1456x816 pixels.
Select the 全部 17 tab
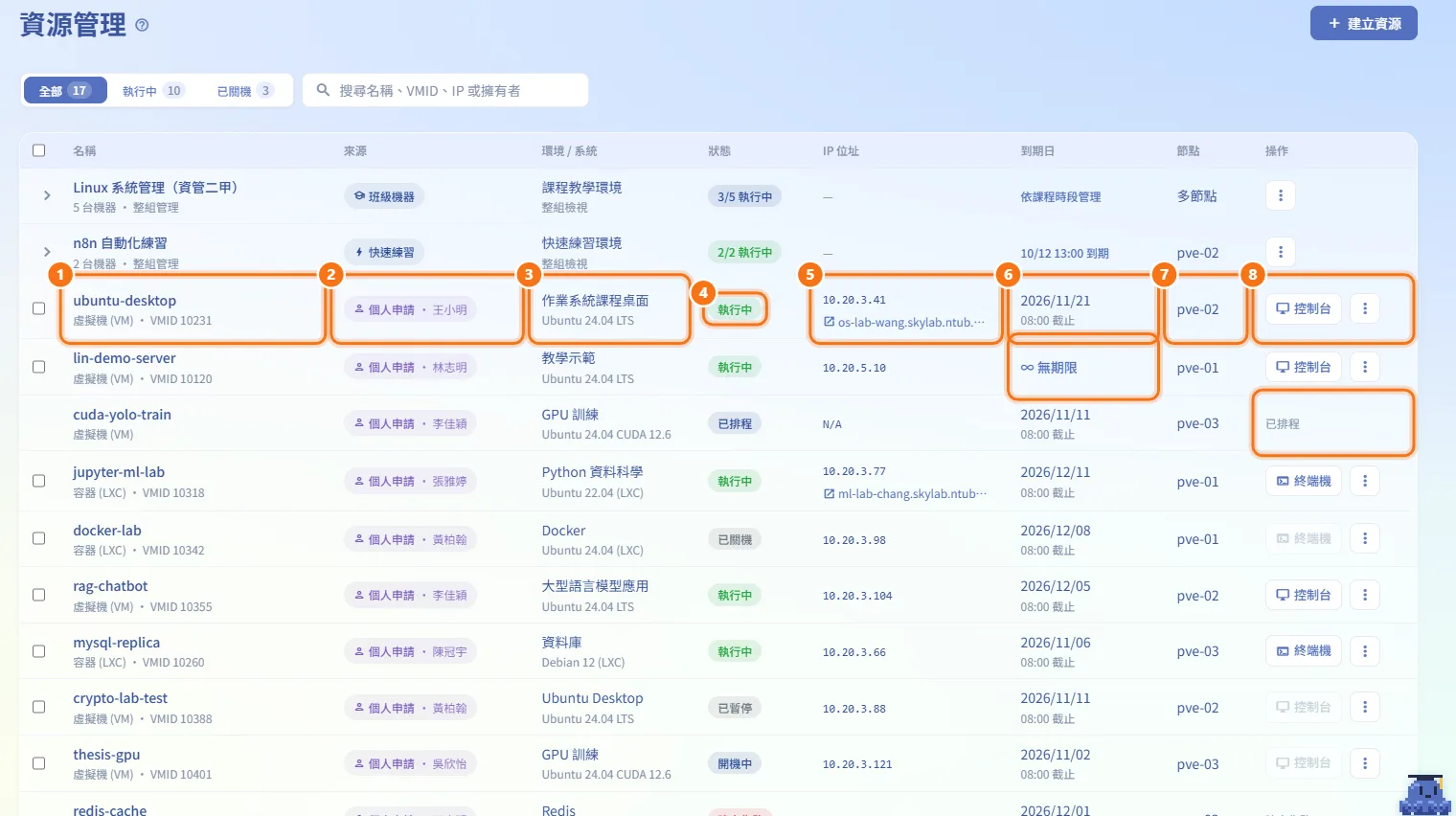point(64,91)
